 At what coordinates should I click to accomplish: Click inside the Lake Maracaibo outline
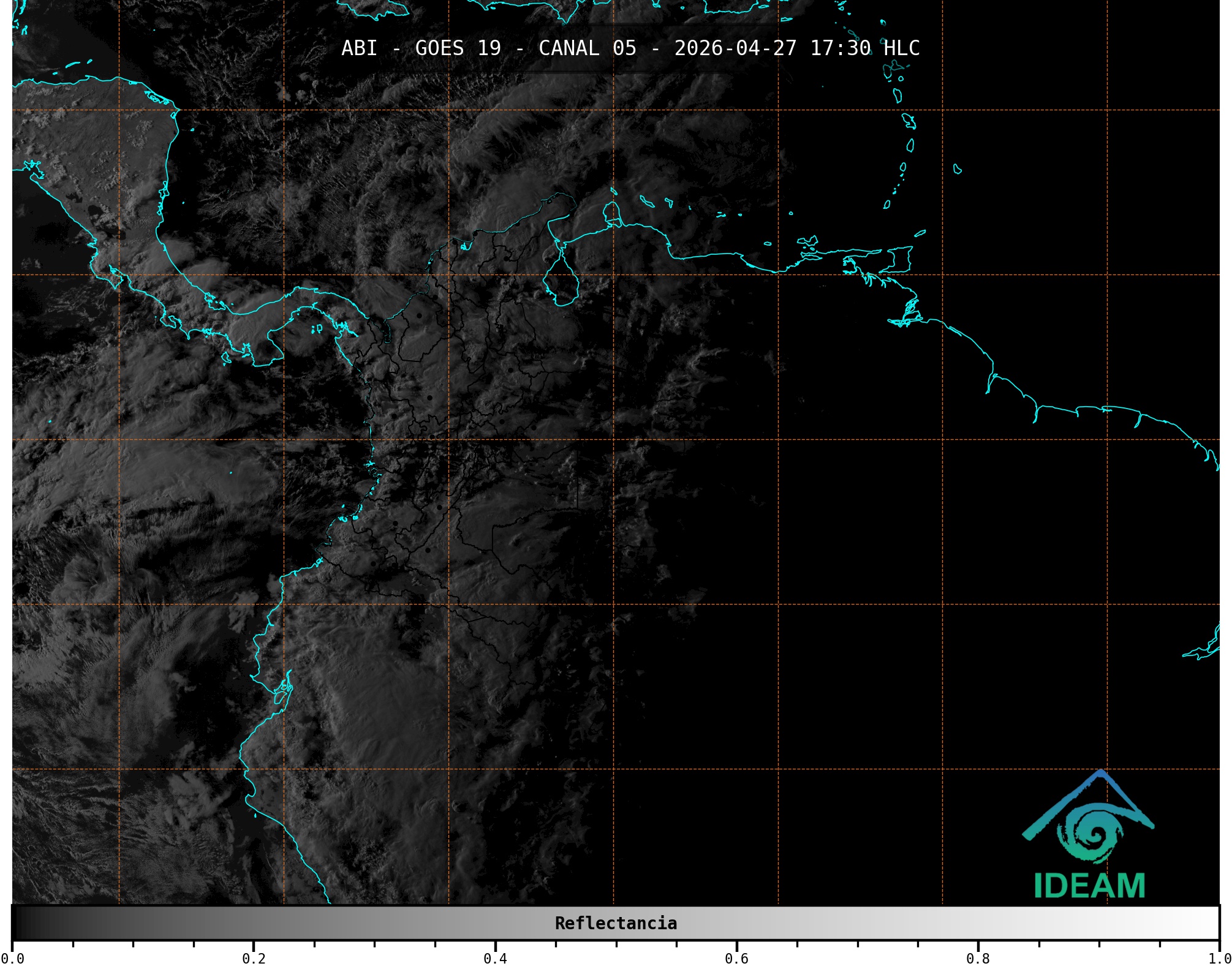click(561, 282)
